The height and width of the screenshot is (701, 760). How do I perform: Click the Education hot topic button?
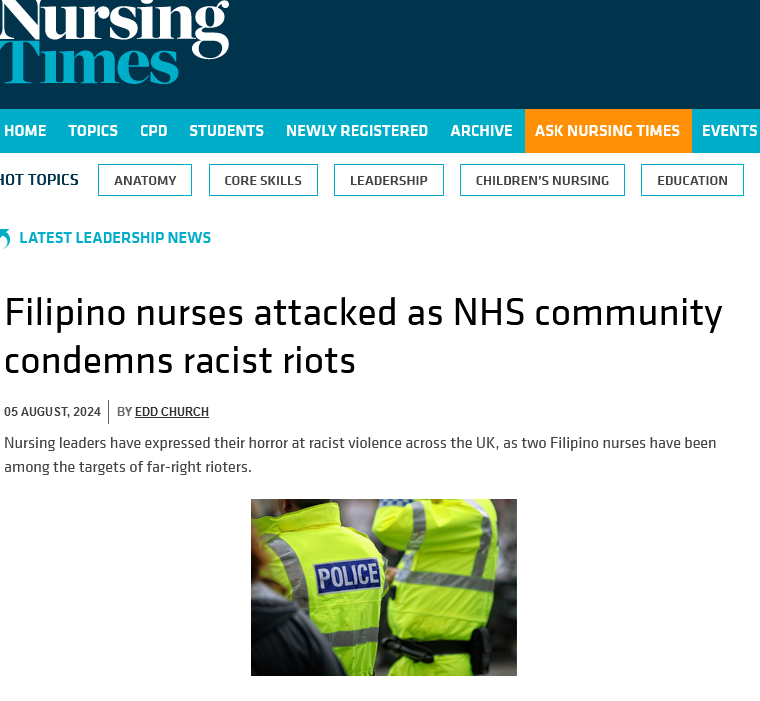(x=692, y=180)
